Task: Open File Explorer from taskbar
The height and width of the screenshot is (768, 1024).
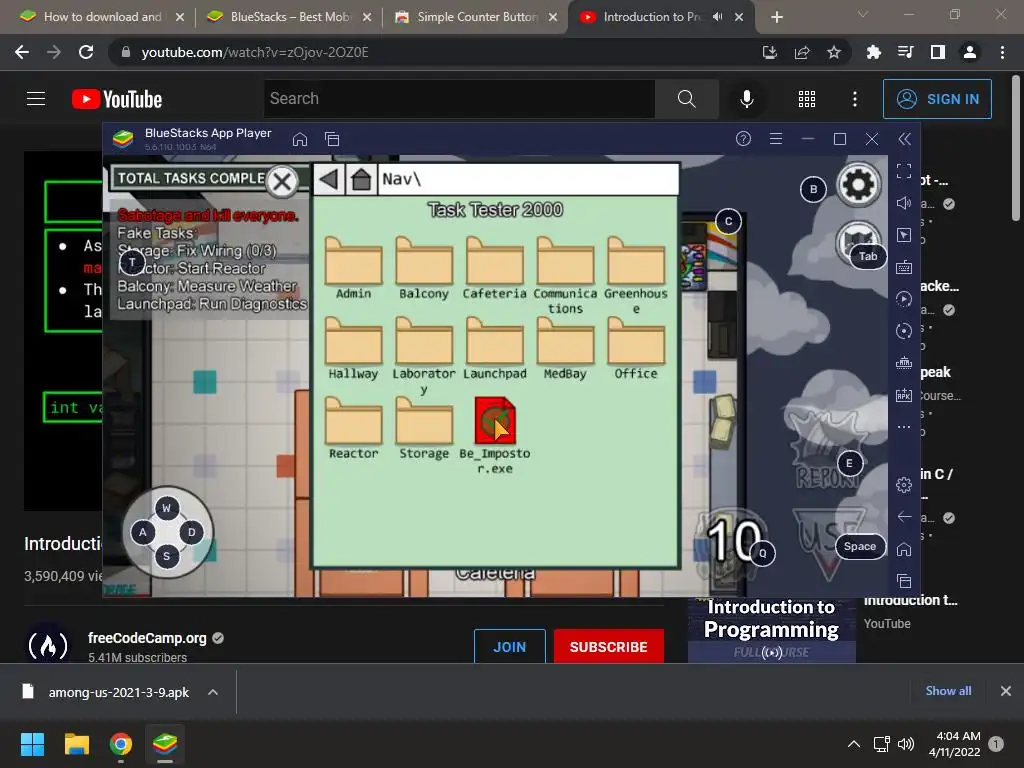Action: 76,744
